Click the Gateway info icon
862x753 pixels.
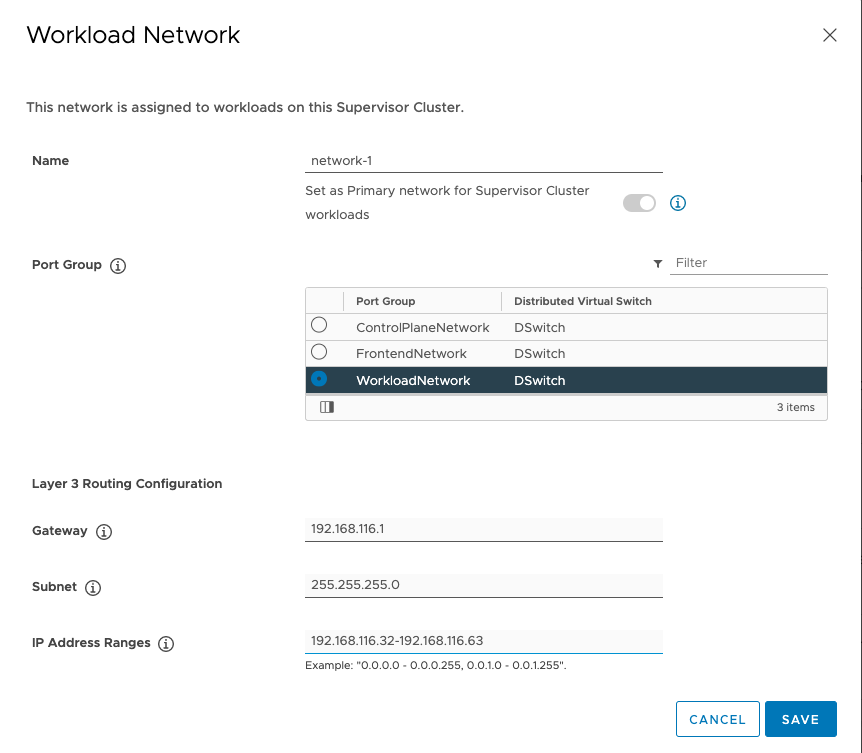click(x=104, y=532)
